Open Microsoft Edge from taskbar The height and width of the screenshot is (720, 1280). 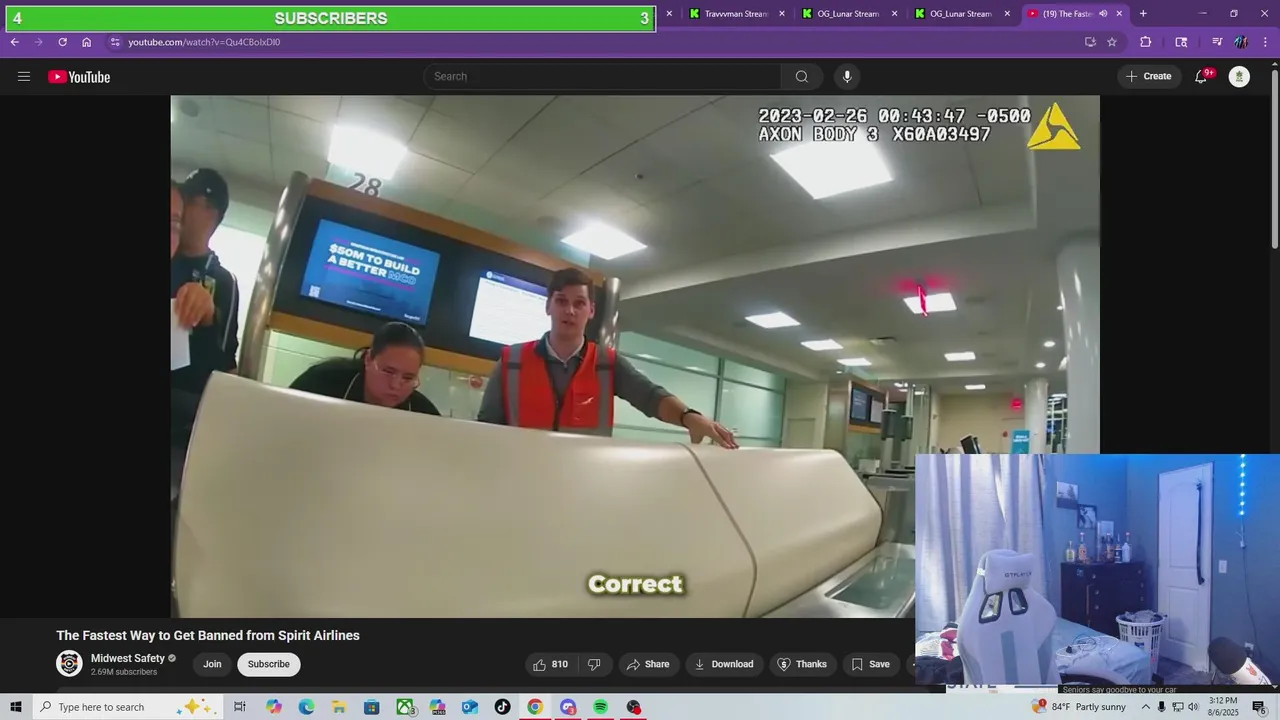click(x=306, y=707)
